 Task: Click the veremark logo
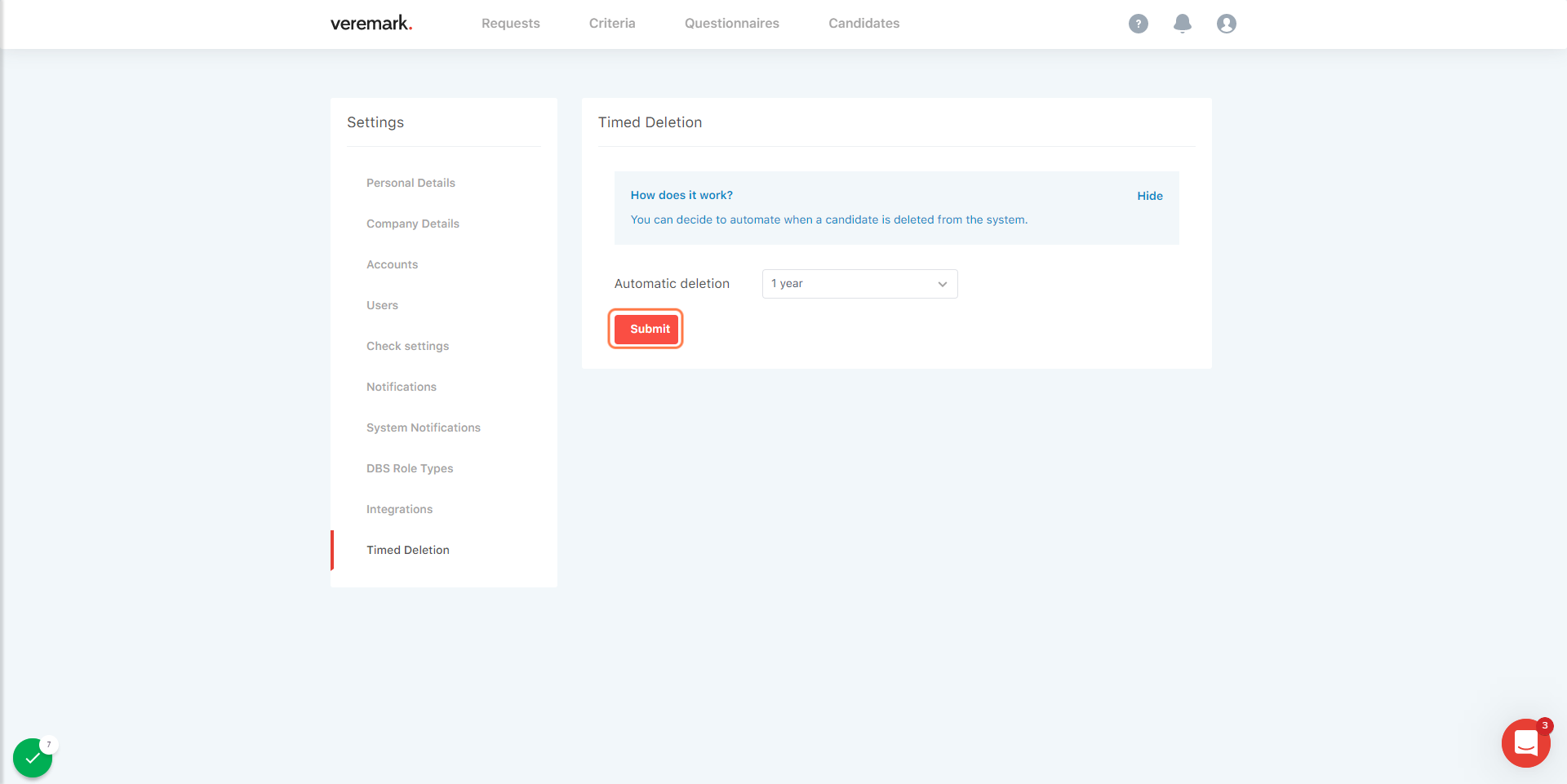371,24
